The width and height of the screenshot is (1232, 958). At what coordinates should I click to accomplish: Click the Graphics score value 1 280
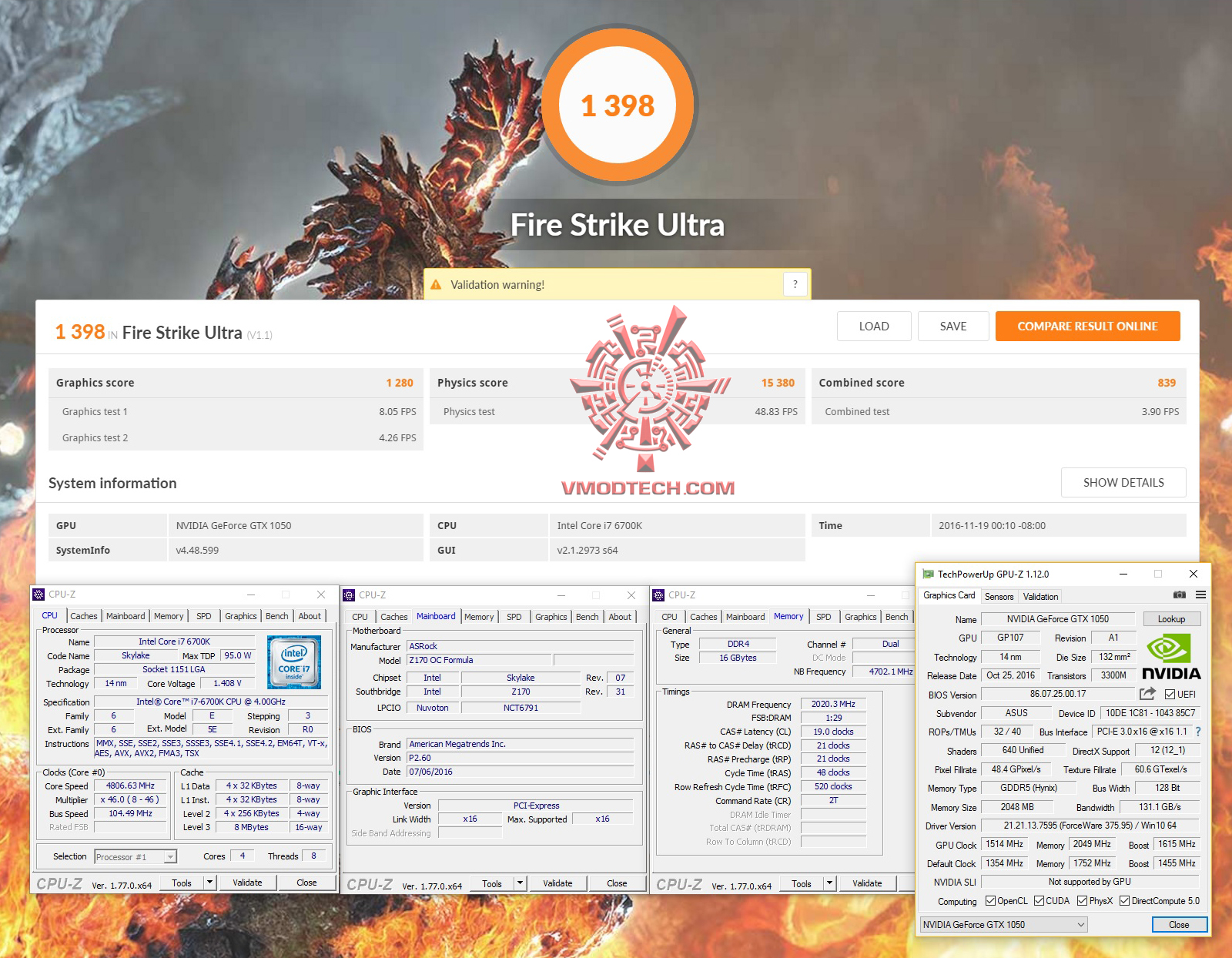pos(400,383)
